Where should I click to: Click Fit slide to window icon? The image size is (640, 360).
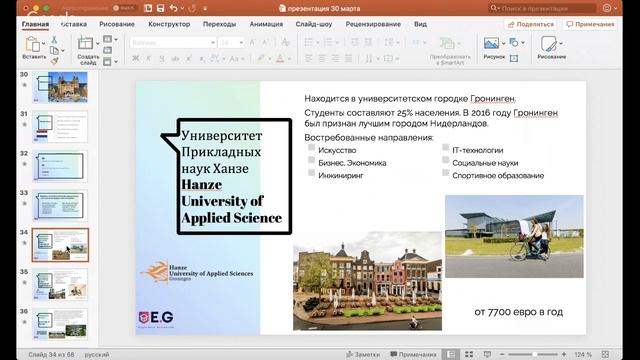605,354
